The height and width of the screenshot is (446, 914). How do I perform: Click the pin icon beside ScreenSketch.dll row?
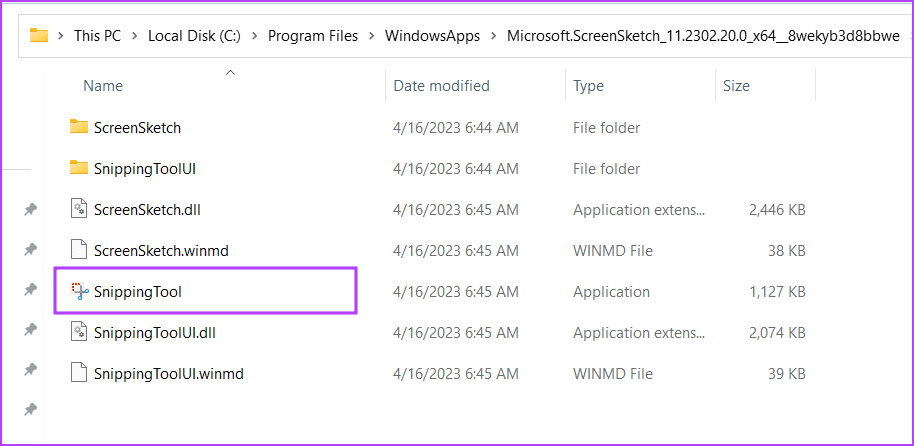click(x=29, y=210)
